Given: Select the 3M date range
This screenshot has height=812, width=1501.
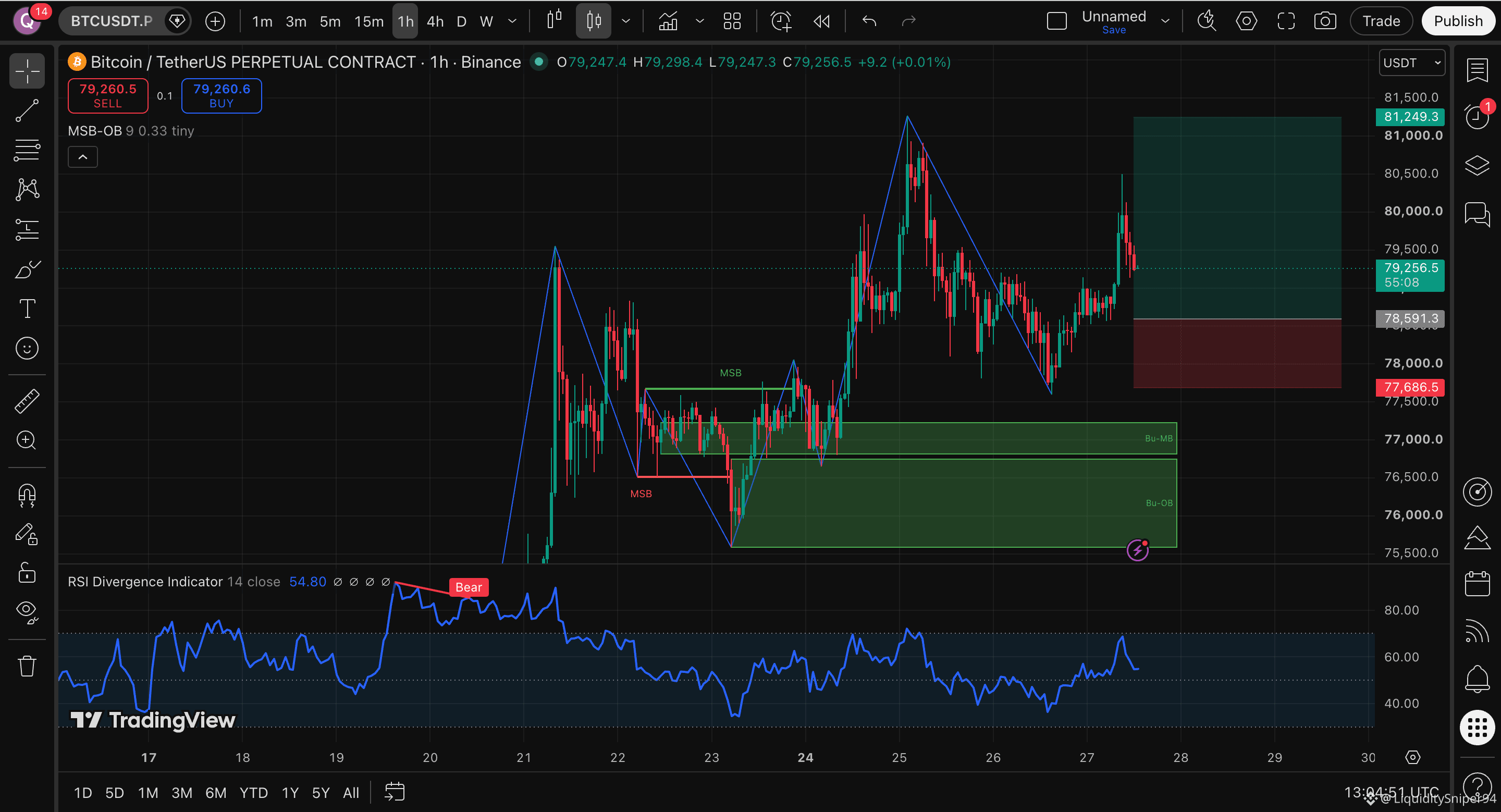Looking at the screenshot, I should coord(182,793).
